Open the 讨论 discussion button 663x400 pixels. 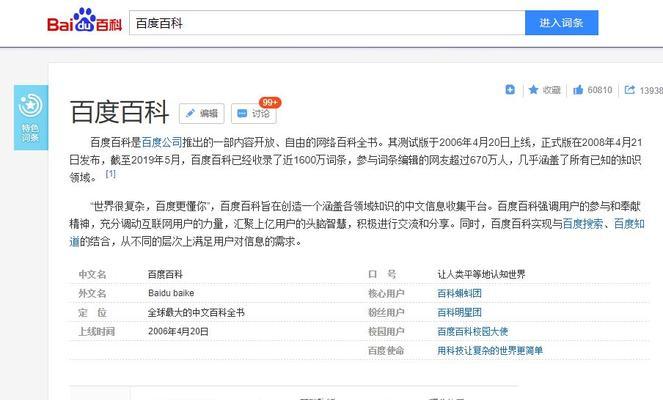coord(254,113)
